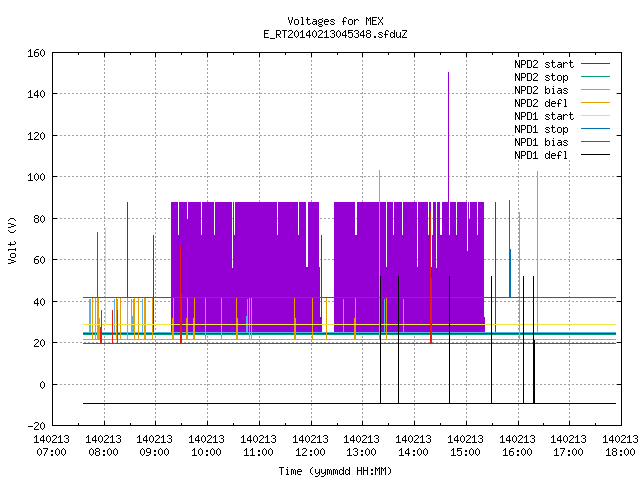Click y-axis tick value 160

[x=36, y=53]
